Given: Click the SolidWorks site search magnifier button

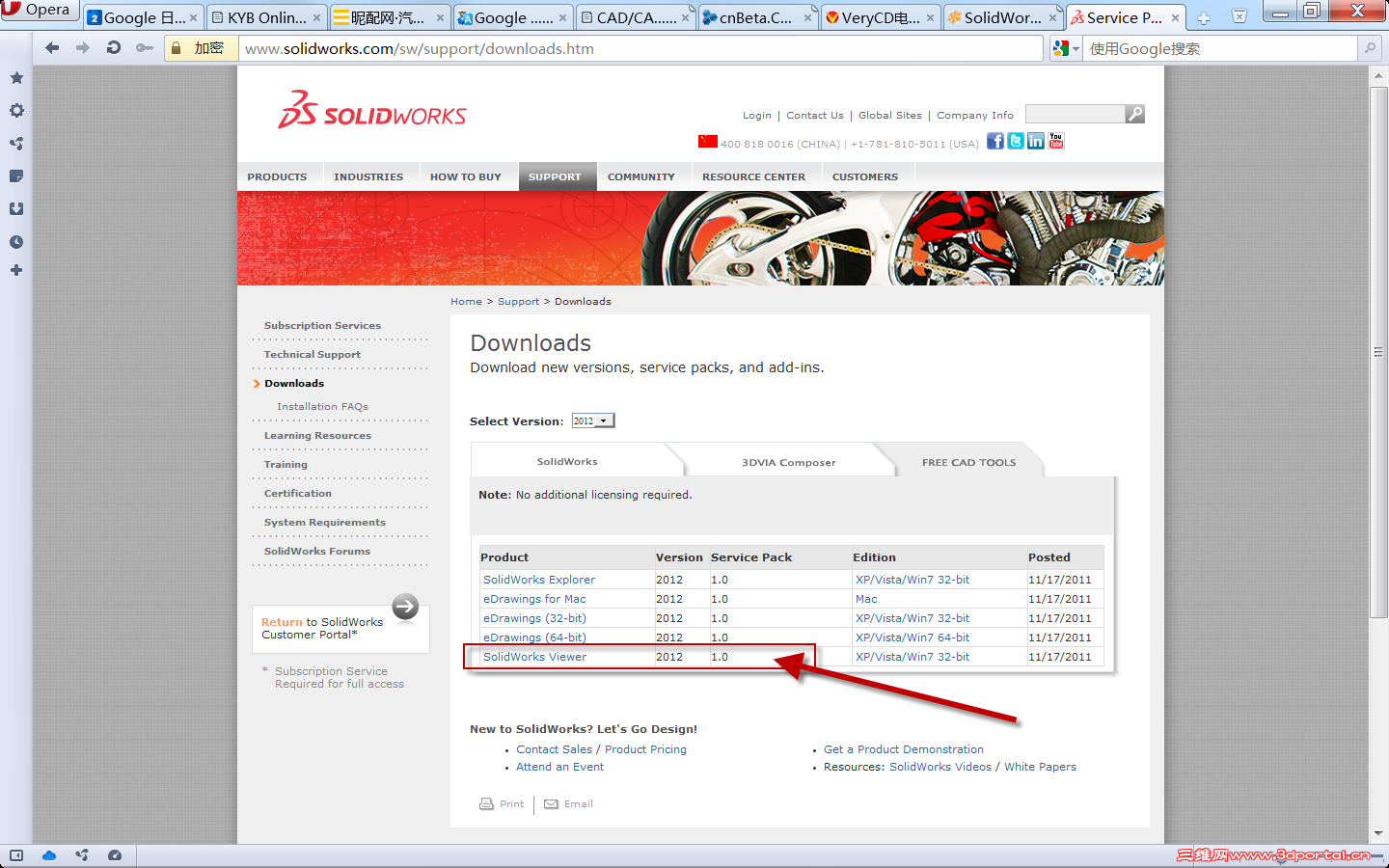Looking at the screenshot, I should point(1135,114).
